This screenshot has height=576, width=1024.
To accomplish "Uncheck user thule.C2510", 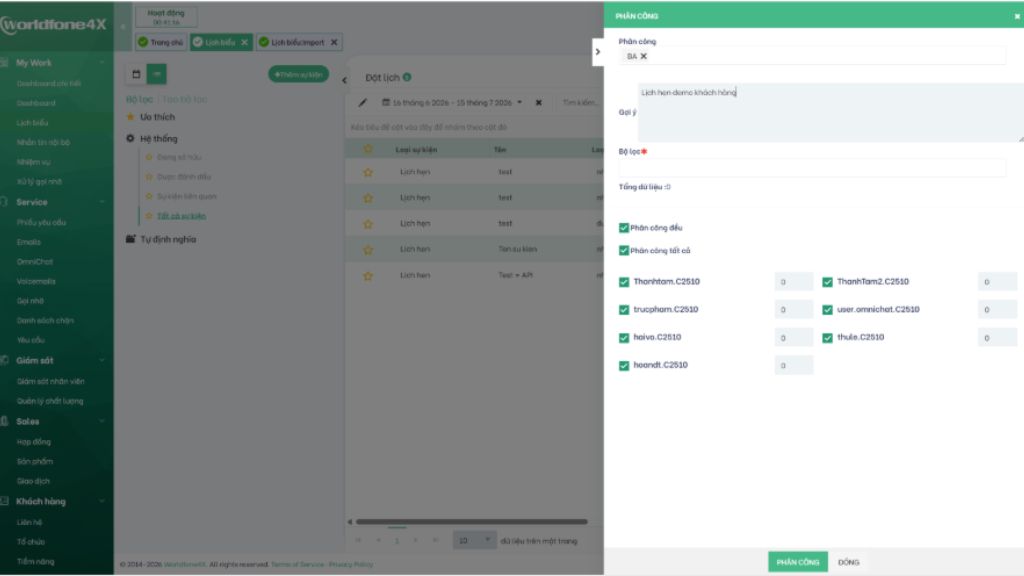I will tap(827, 338).
